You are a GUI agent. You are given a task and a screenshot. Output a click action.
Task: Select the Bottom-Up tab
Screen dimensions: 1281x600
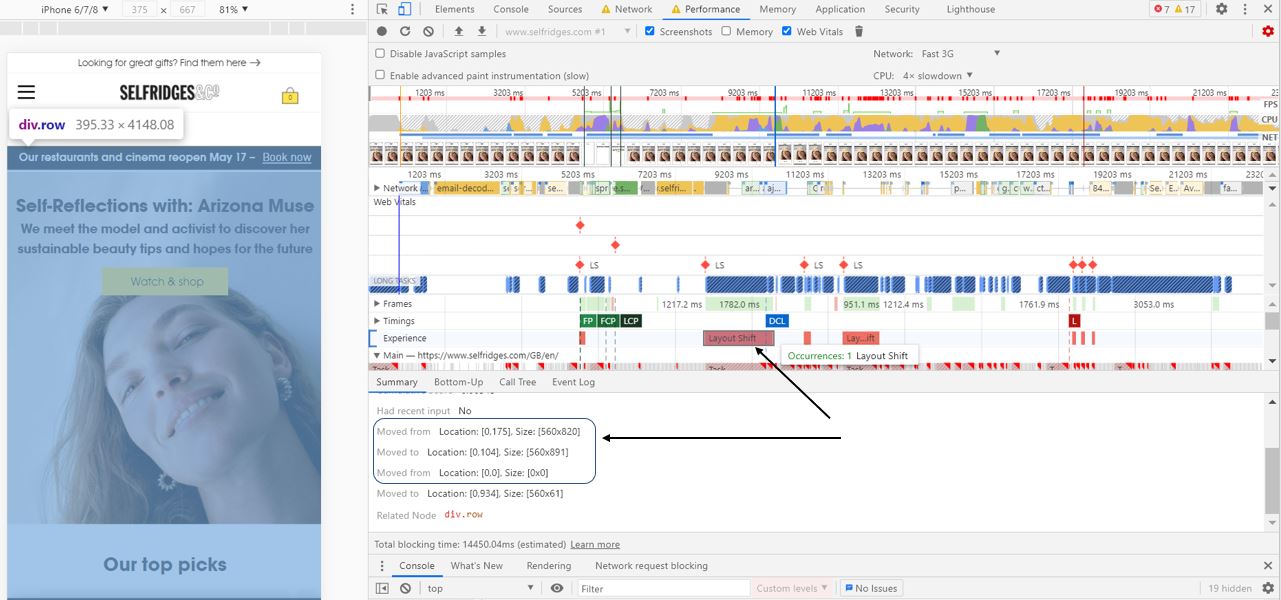[458, 382]
